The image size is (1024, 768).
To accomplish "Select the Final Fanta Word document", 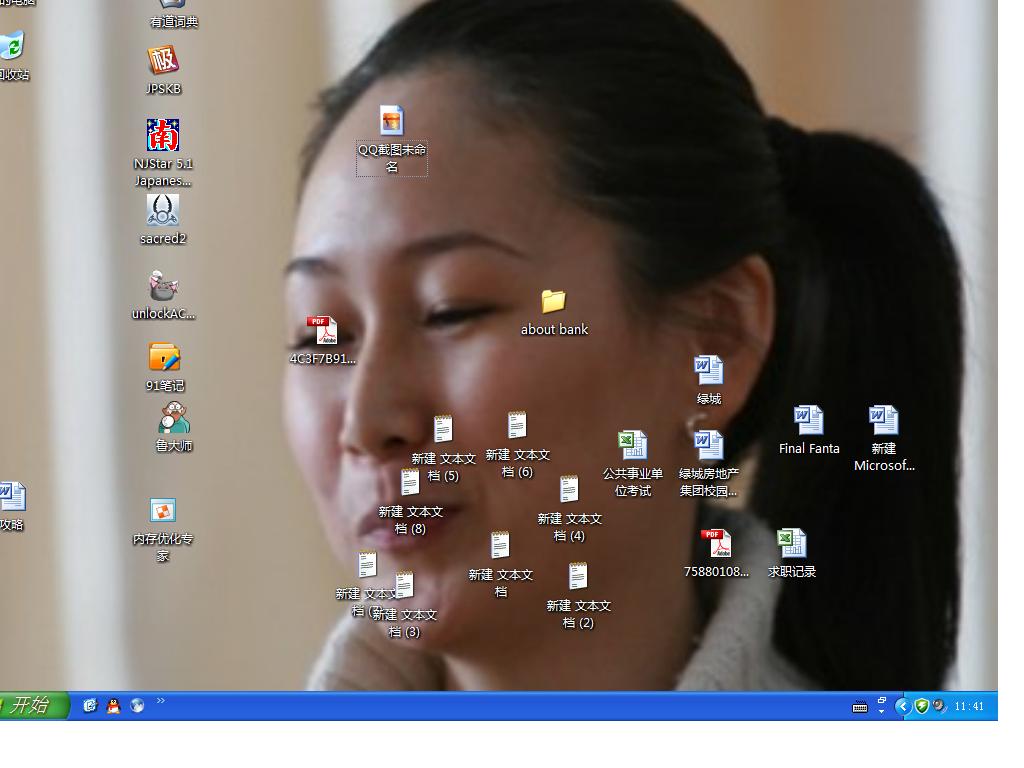I will (x=809, y=421).
